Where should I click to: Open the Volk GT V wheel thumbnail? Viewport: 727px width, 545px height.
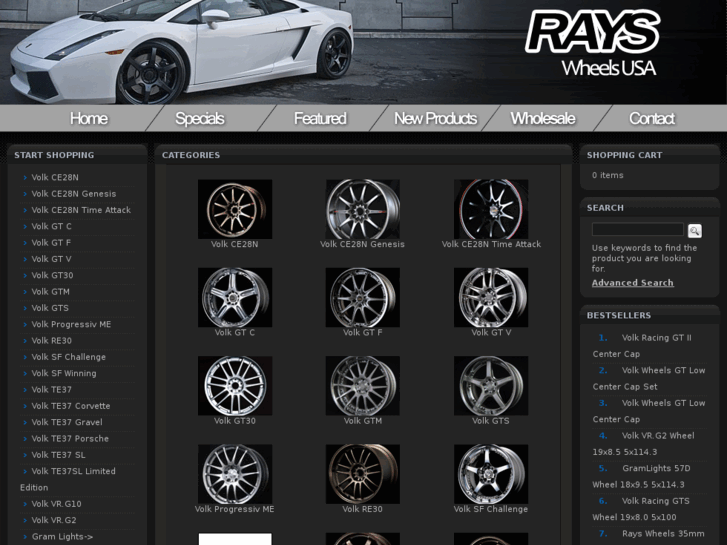point(491,297)
